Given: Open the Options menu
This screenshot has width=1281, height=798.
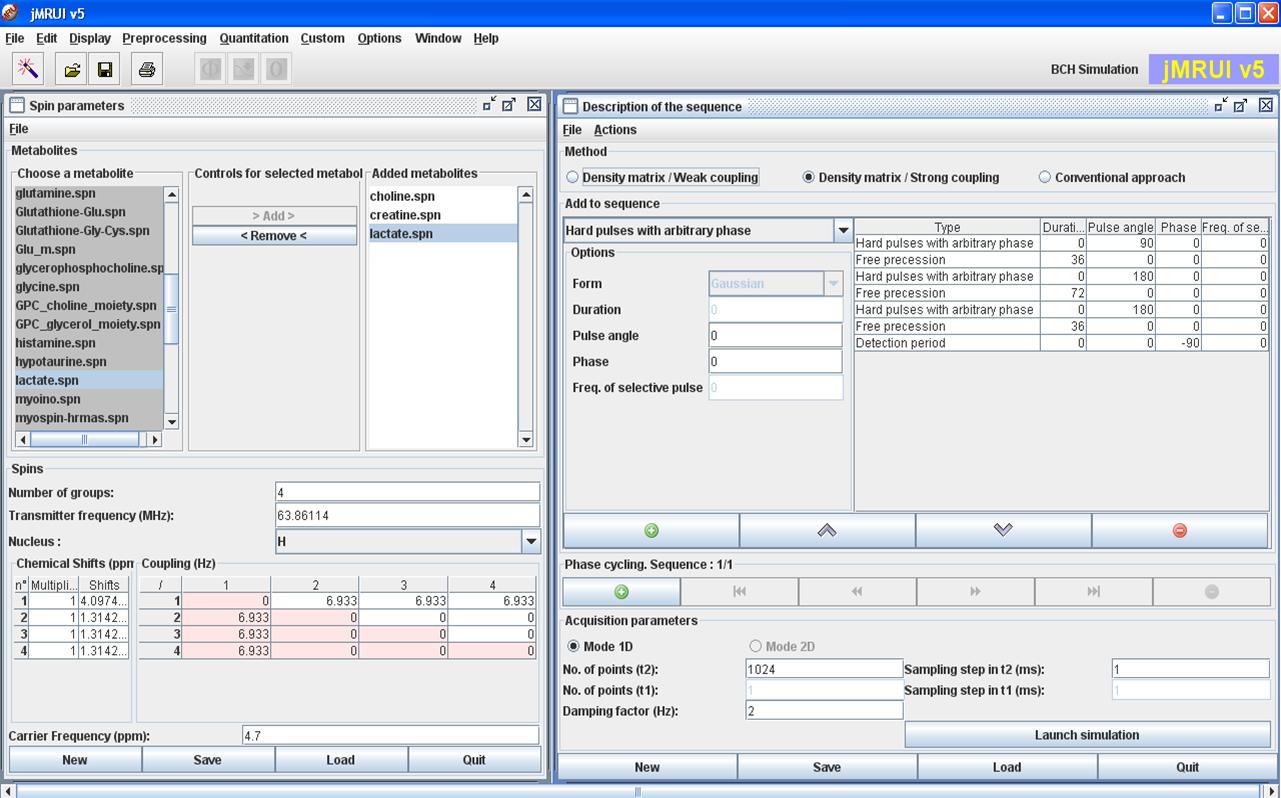Looking at the screenshot, I should [379, 38].
